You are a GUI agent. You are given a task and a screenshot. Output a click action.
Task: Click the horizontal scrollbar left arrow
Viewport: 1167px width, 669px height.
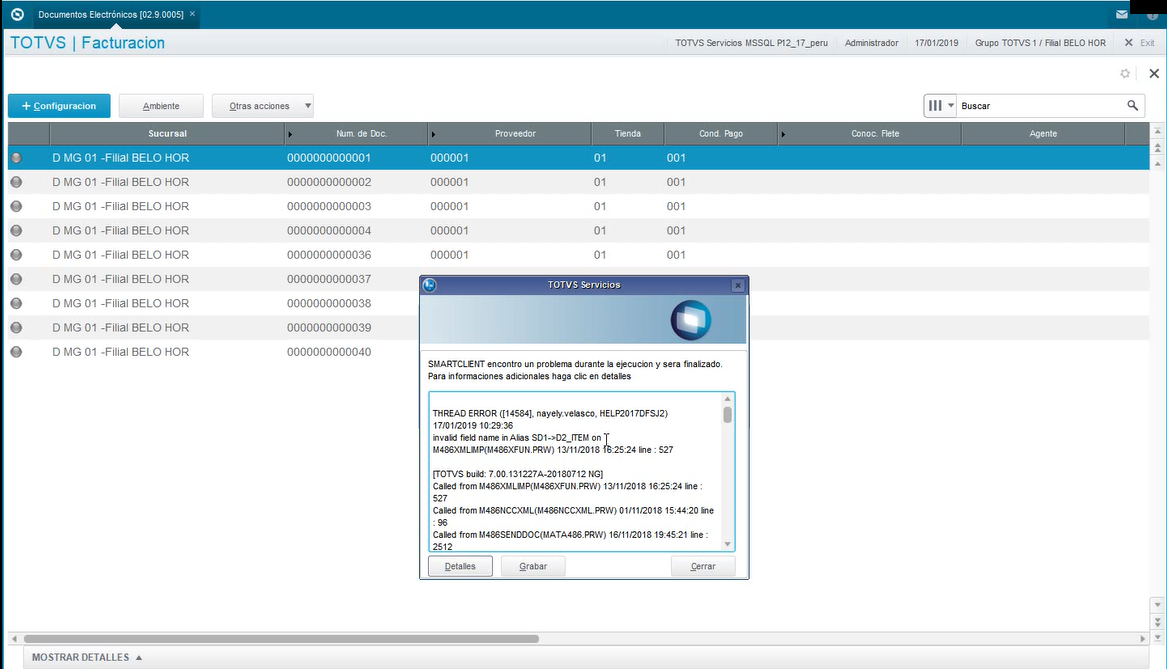coord(14,638)
